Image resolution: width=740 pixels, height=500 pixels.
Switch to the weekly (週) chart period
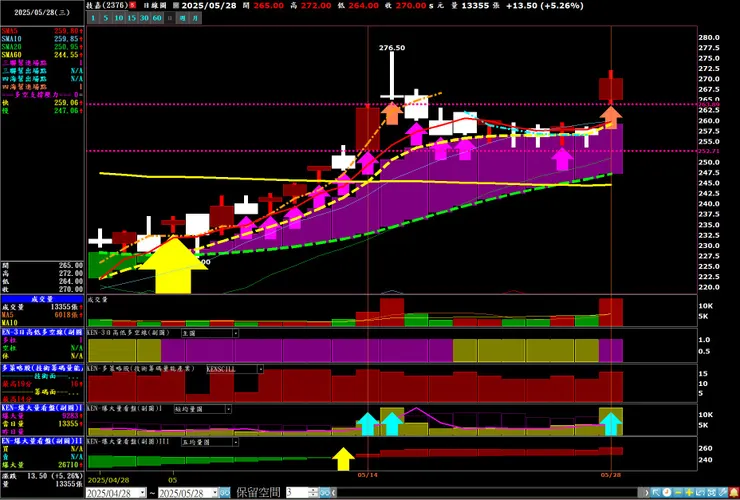point(183,18)
